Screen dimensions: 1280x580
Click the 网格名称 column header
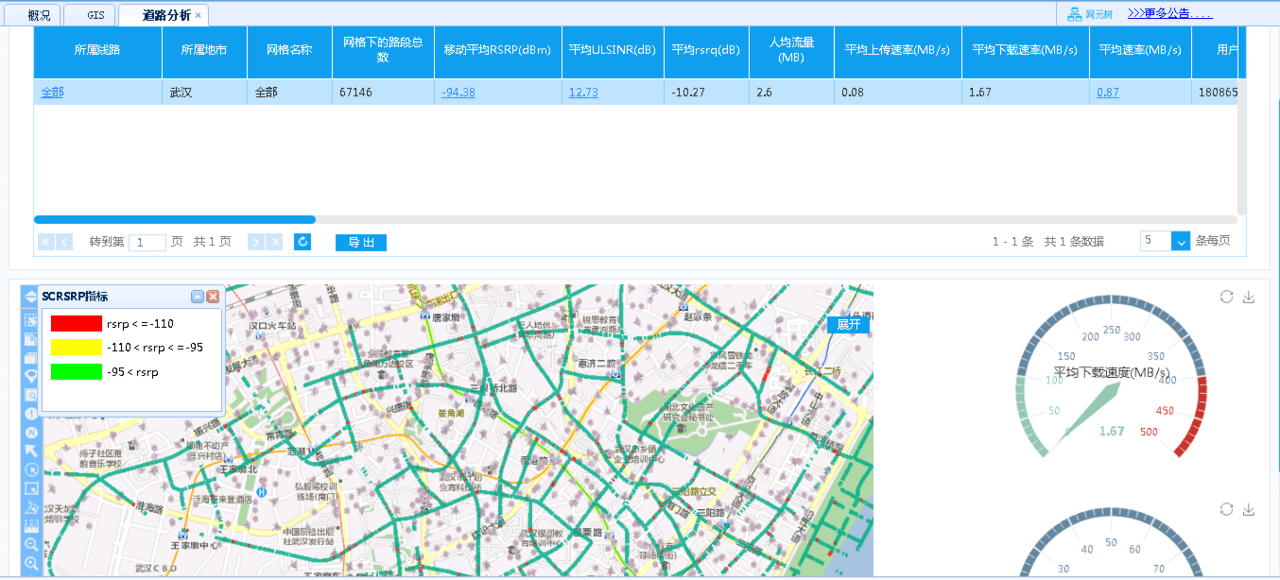289,50
